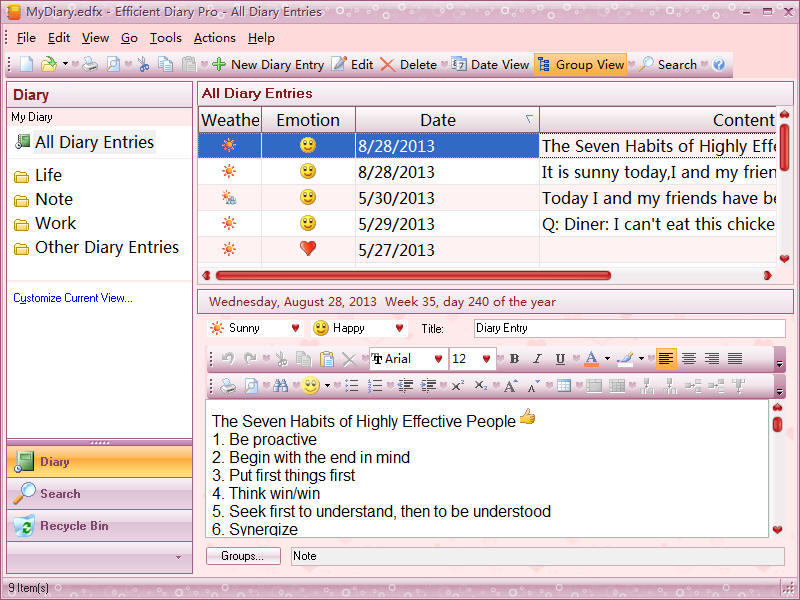Open the Recycle Bin pane

point(99,526)
